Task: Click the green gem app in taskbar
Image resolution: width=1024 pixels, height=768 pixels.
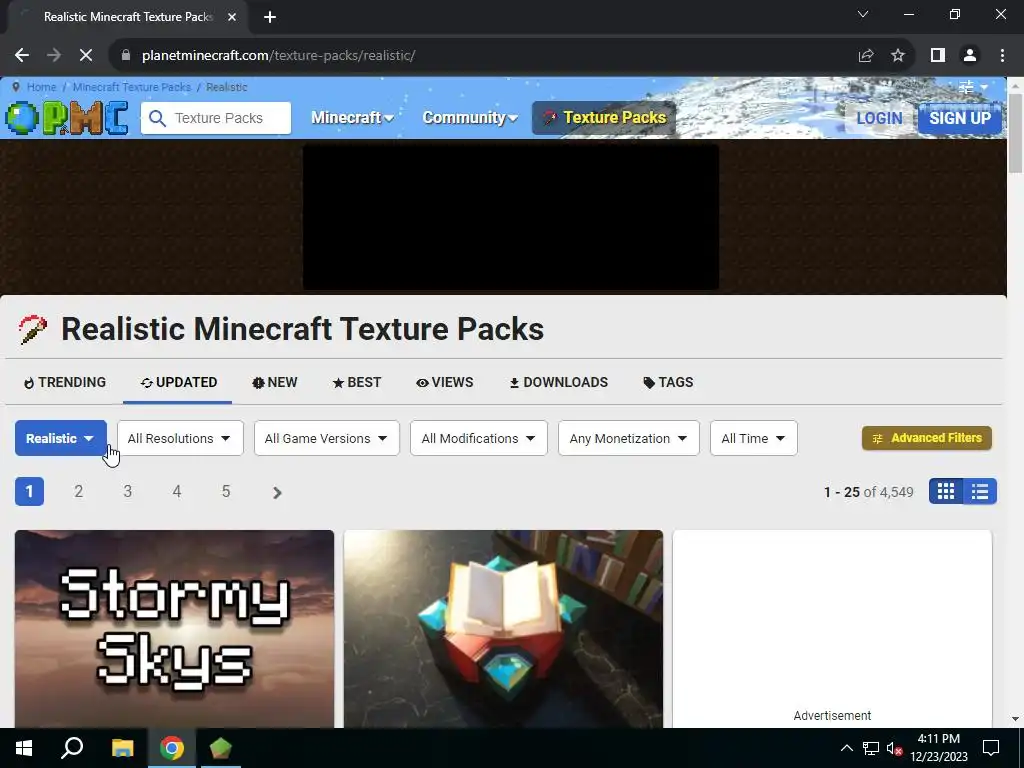Action: point(221,748)
